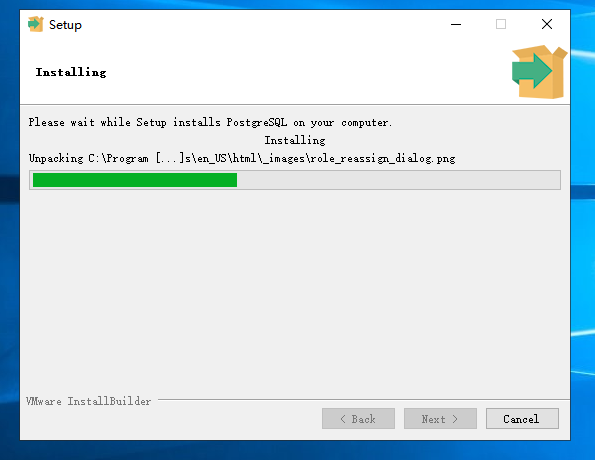595x460 pixels.
Task: Click the unfilled grey portion of progress bar
Action: [x=398, y=180]
